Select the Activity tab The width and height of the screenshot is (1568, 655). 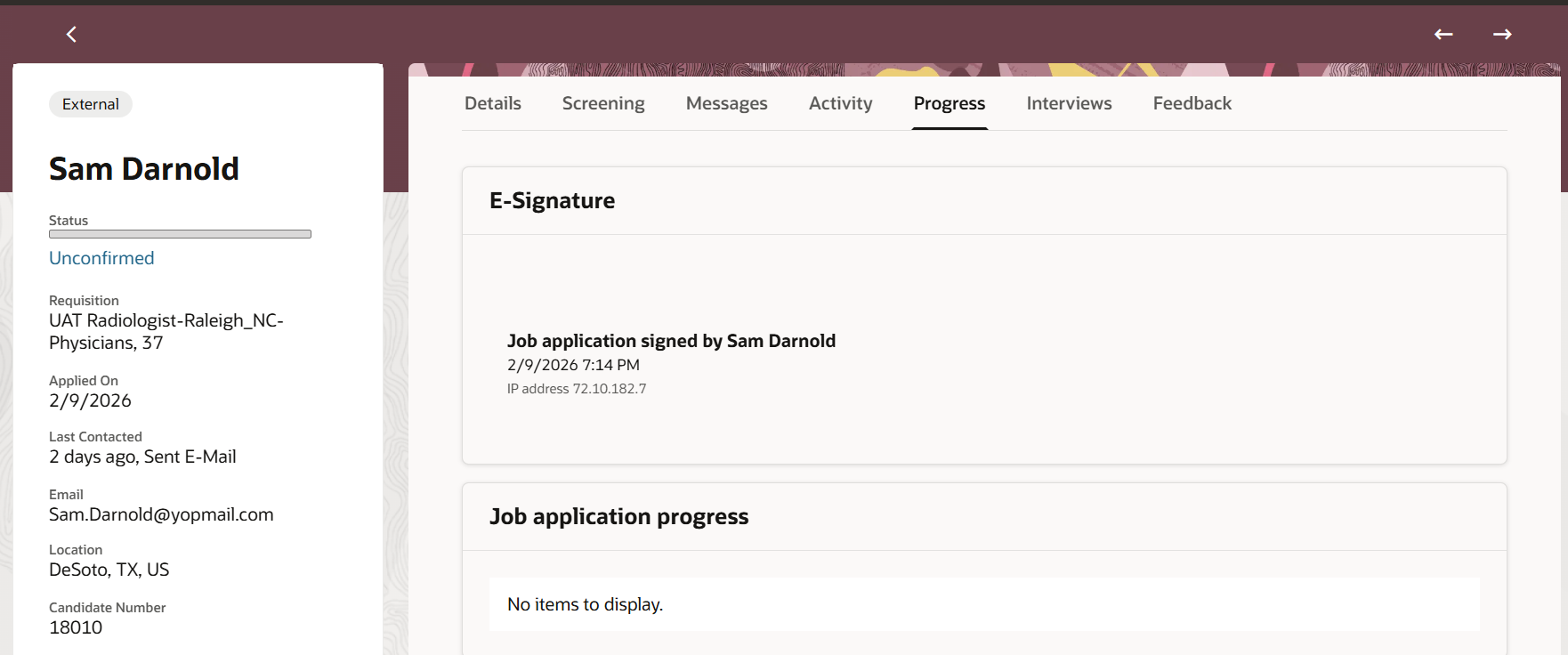[x=840, y=103]
